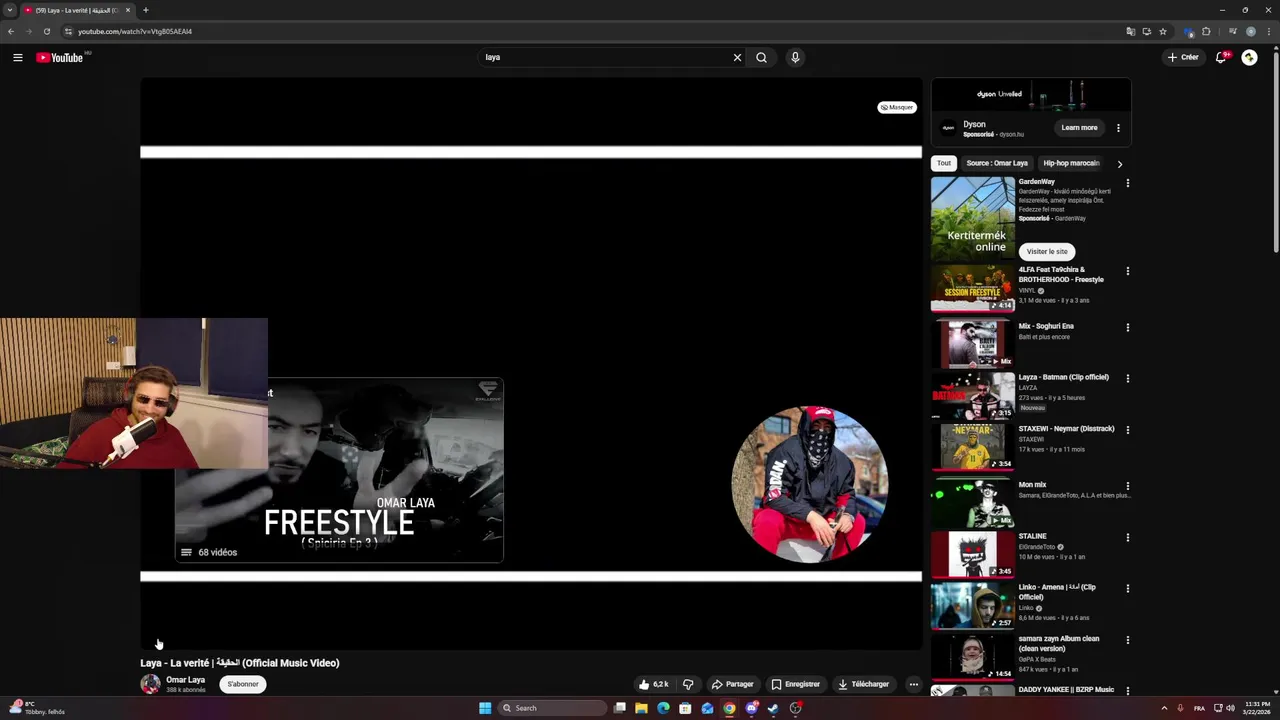Open File Explorer from the taskbar

pos(641,708)
